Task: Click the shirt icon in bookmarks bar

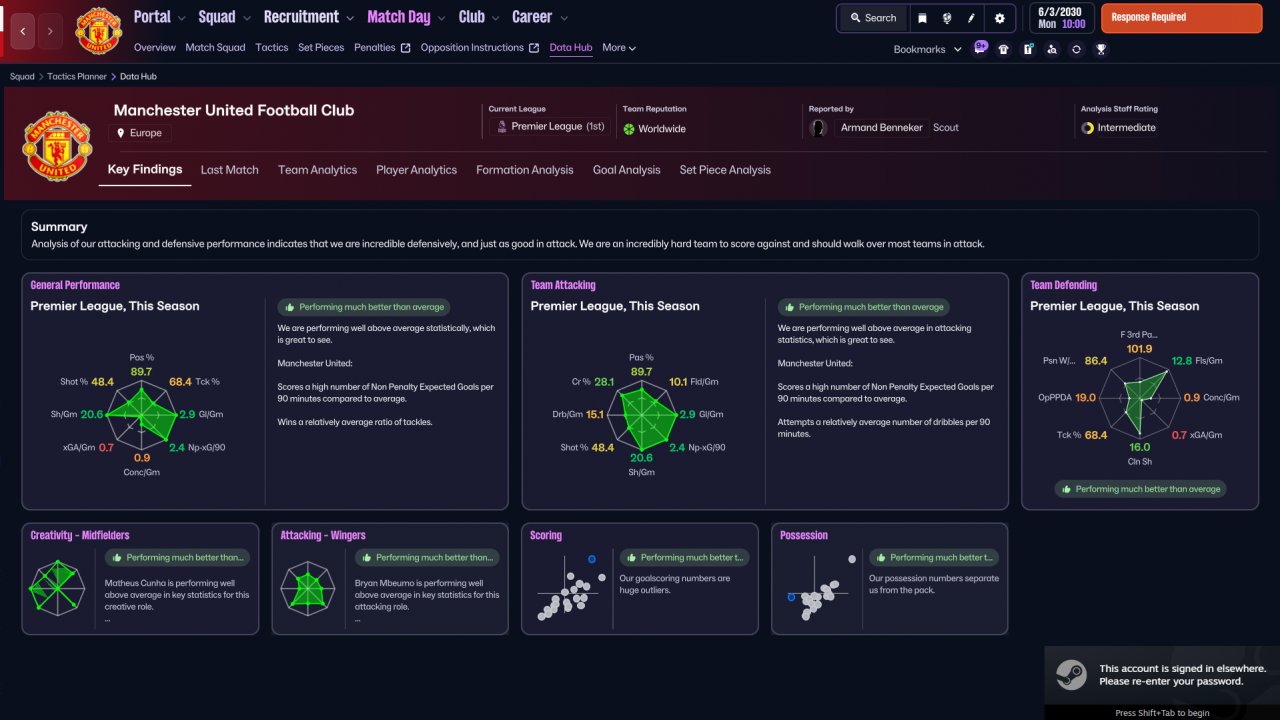Action: [x=1004, y=49]
